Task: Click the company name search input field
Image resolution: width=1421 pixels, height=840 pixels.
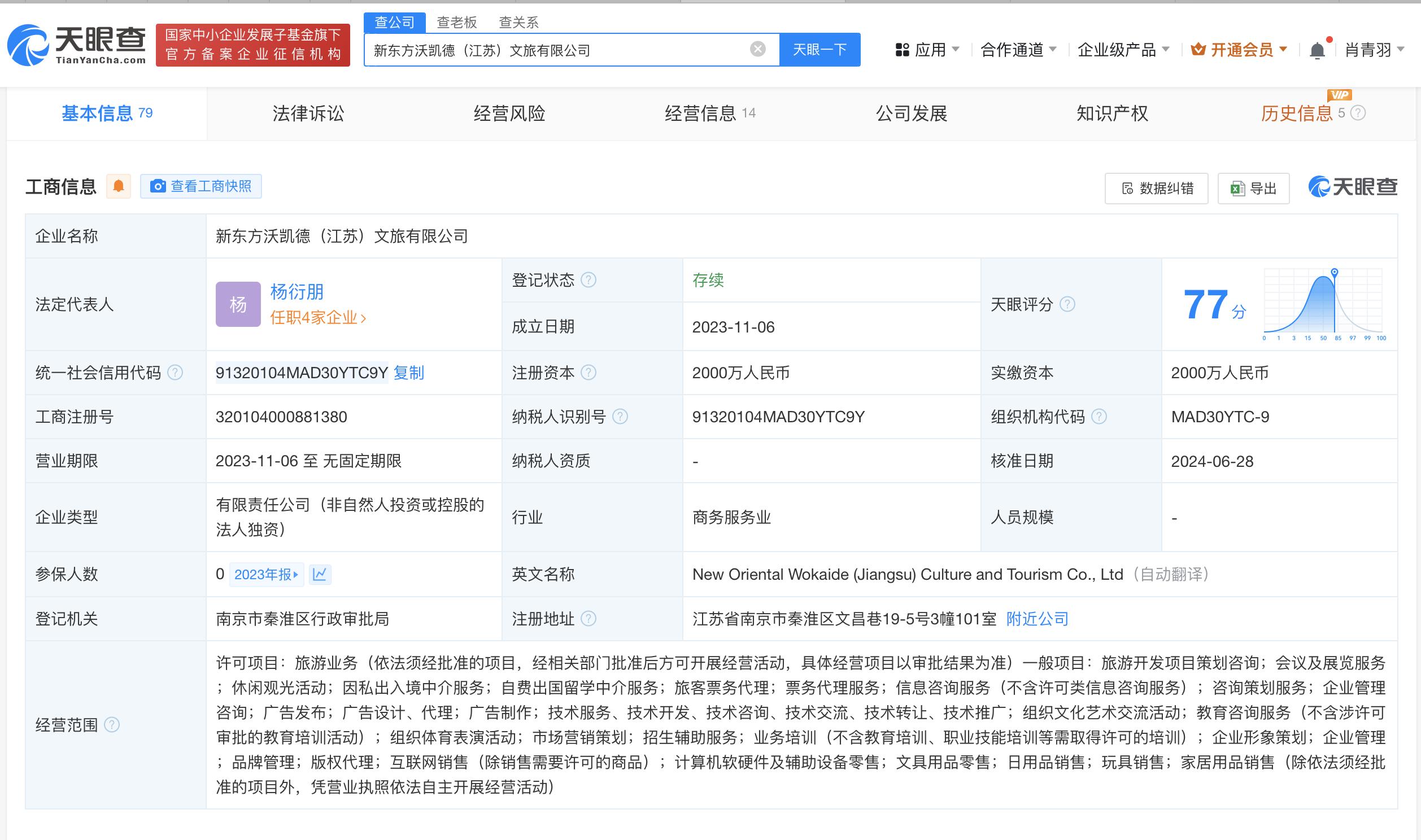Action: point(566,49)
